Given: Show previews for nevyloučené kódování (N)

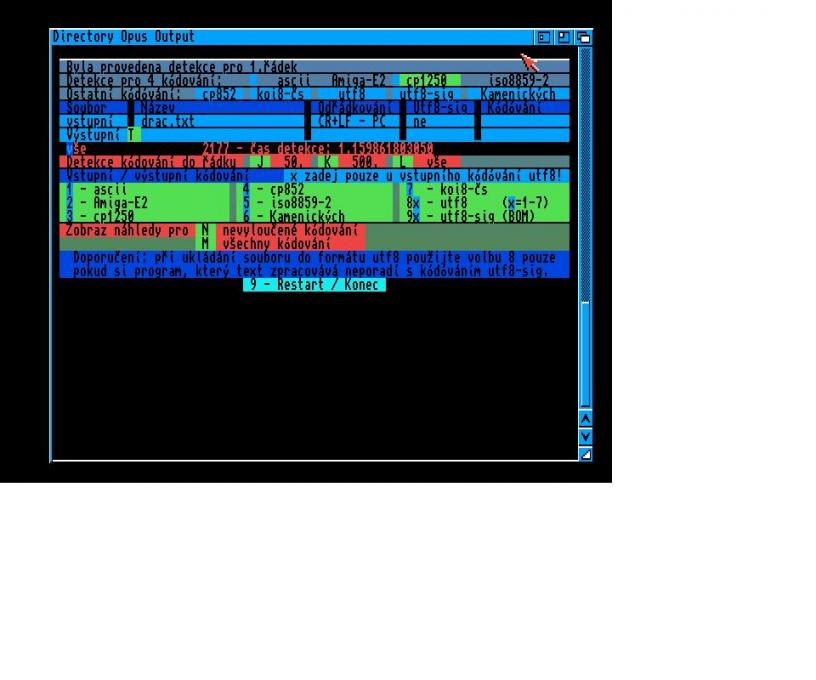Looking at the screenshot, I should [x=205, y=230].
